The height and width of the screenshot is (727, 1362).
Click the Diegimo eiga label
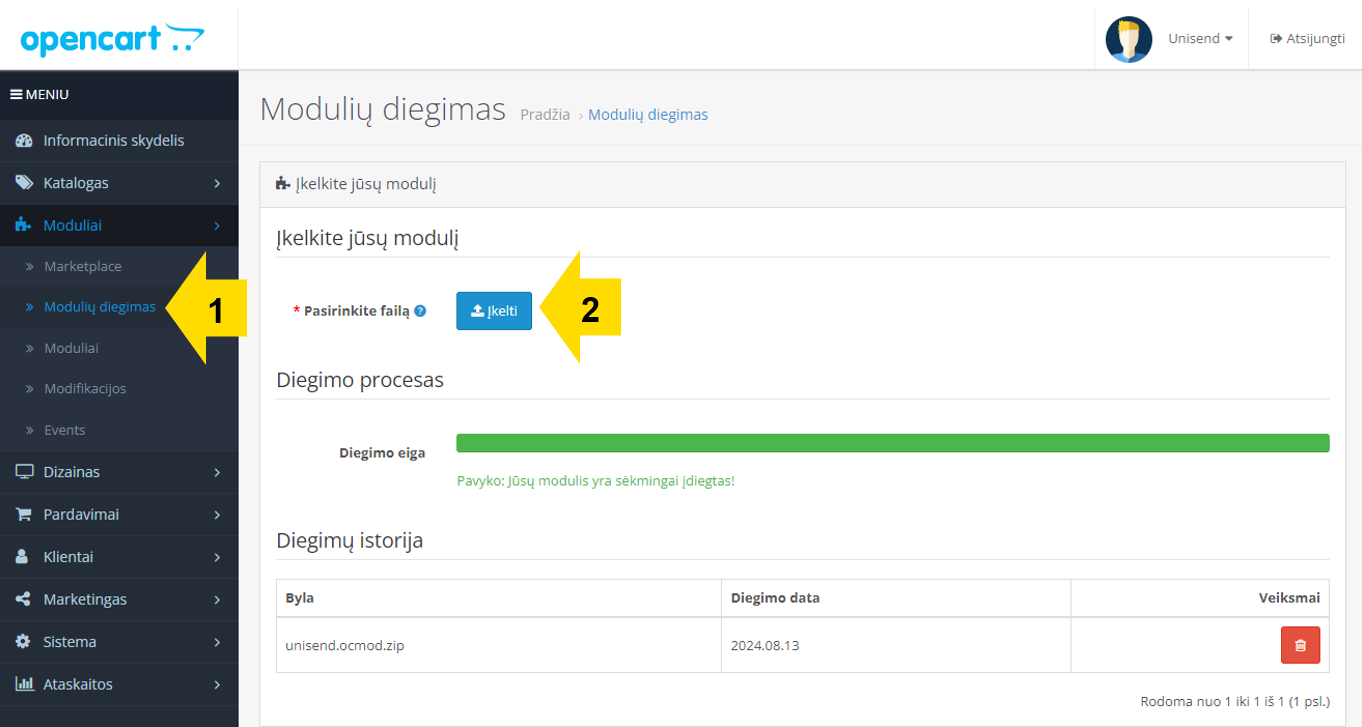382,453
